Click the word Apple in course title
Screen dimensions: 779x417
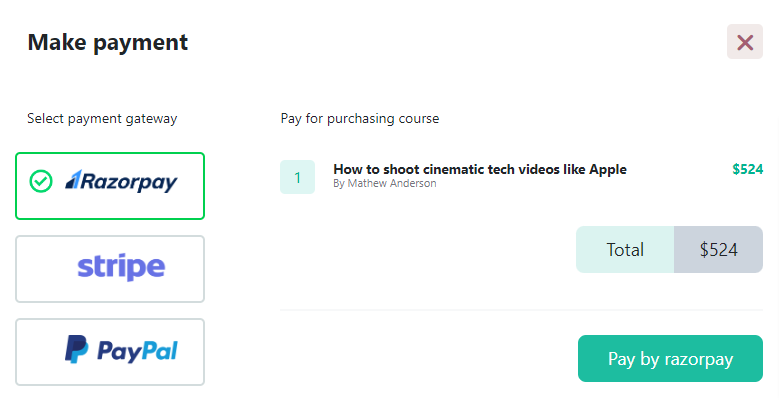click(x=605, y=169)
